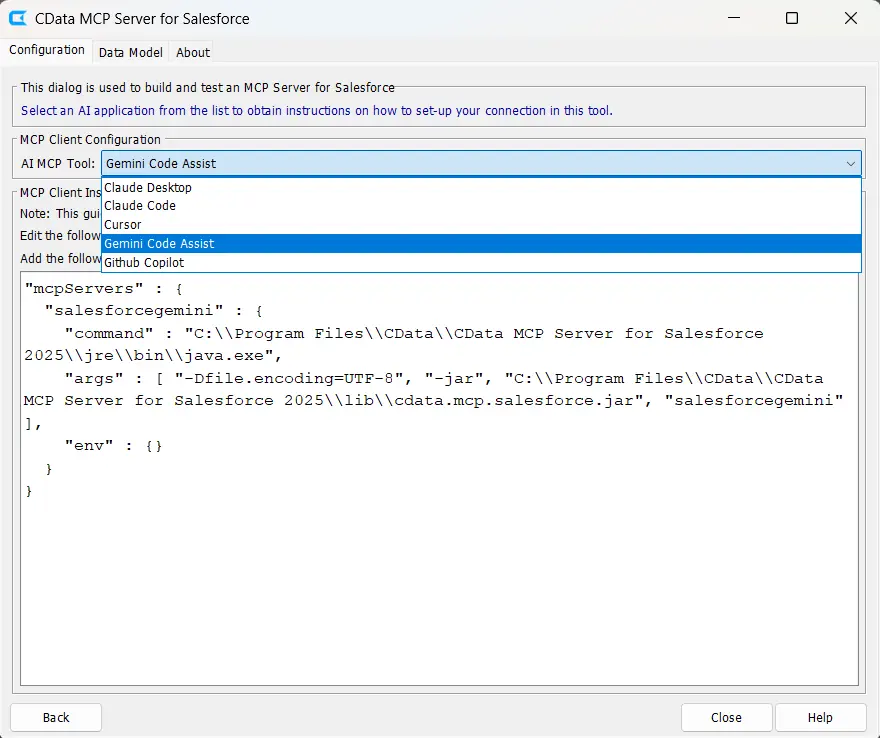The width and height of the screenshot is (880, 738).
Task: Close the window using the X icon
Action: [850, 18]
